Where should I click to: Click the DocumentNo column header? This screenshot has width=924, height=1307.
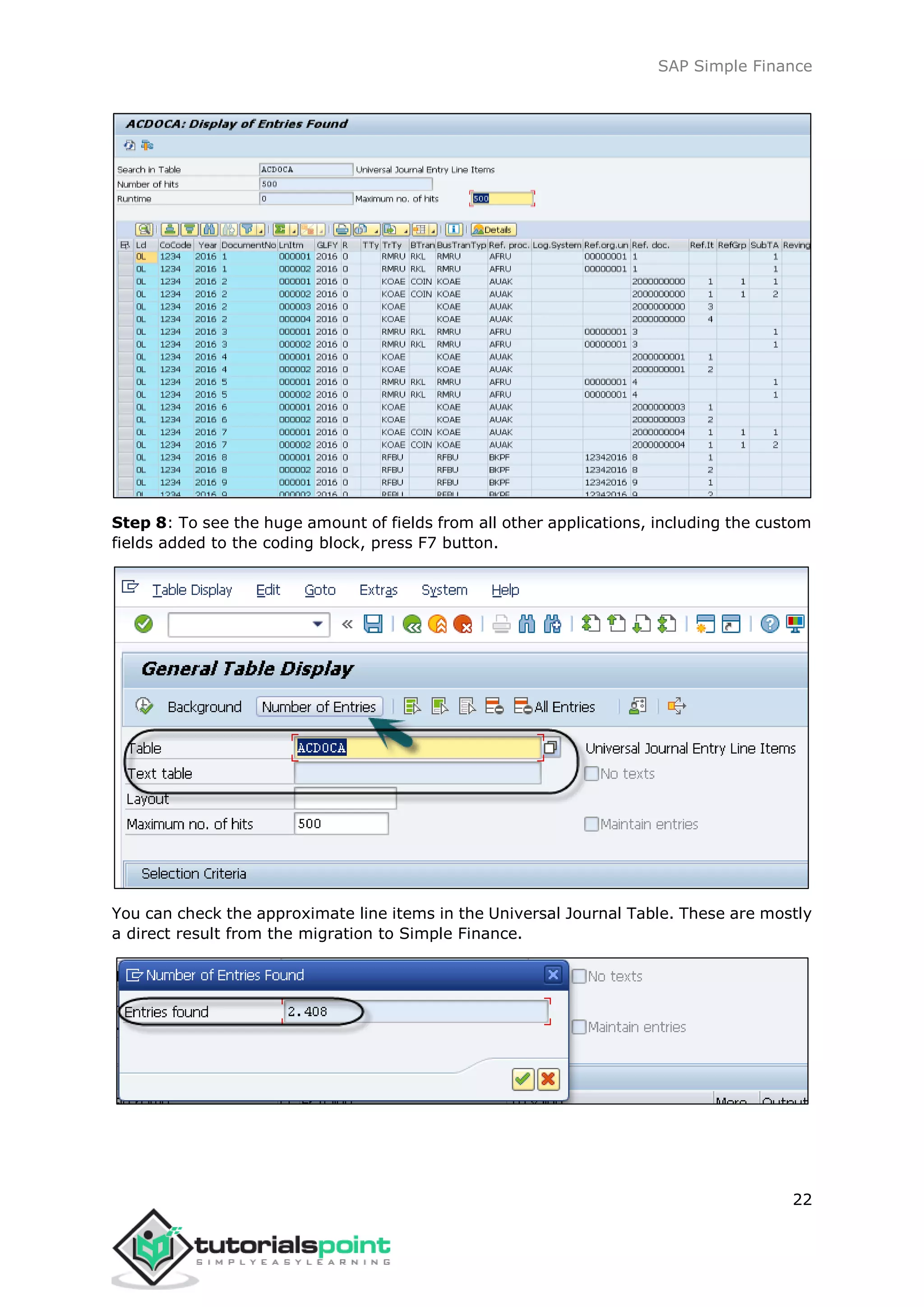point(249,246)
